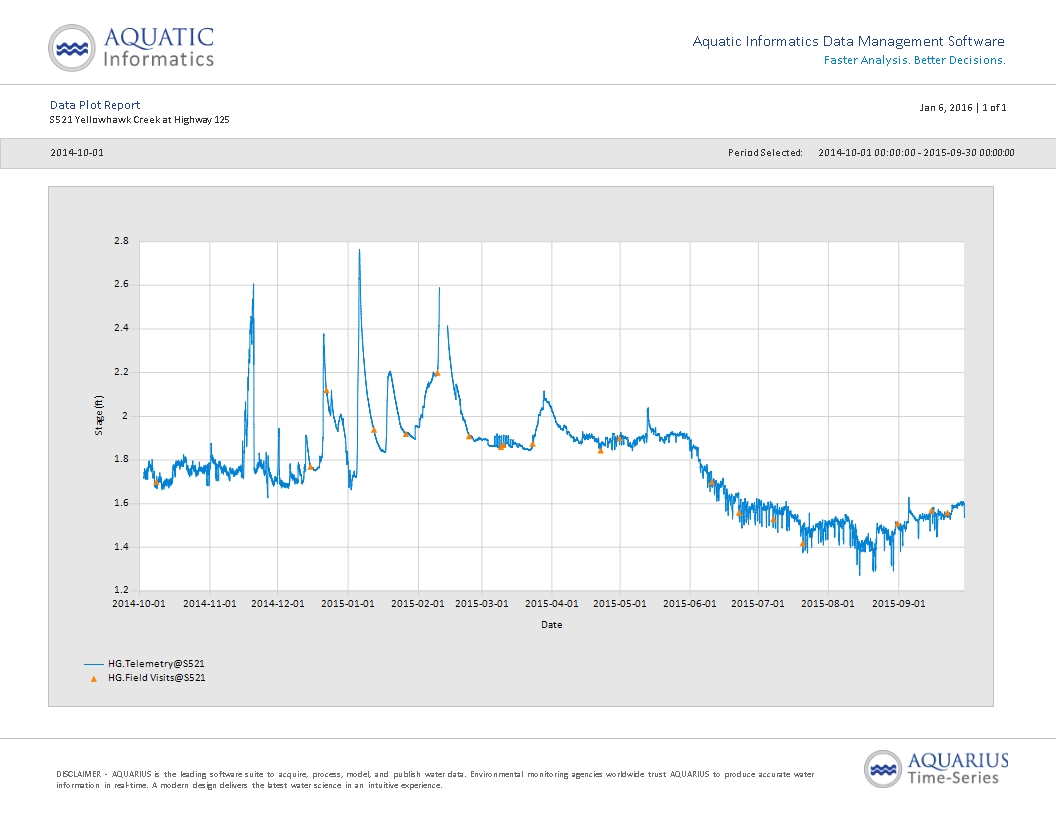The height and width of the screenshot is (816, 1056).
Task: Click the Faster Analysis. Better Decisions. tagline
Action: click(x=915, y=60)
